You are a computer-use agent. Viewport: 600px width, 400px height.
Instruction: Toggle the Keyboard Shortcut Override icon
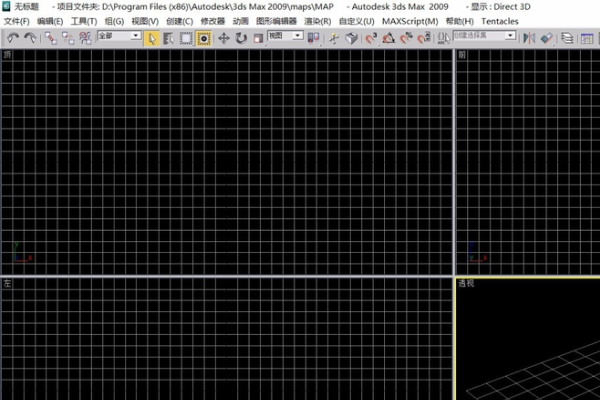click(x=351, y=38)
